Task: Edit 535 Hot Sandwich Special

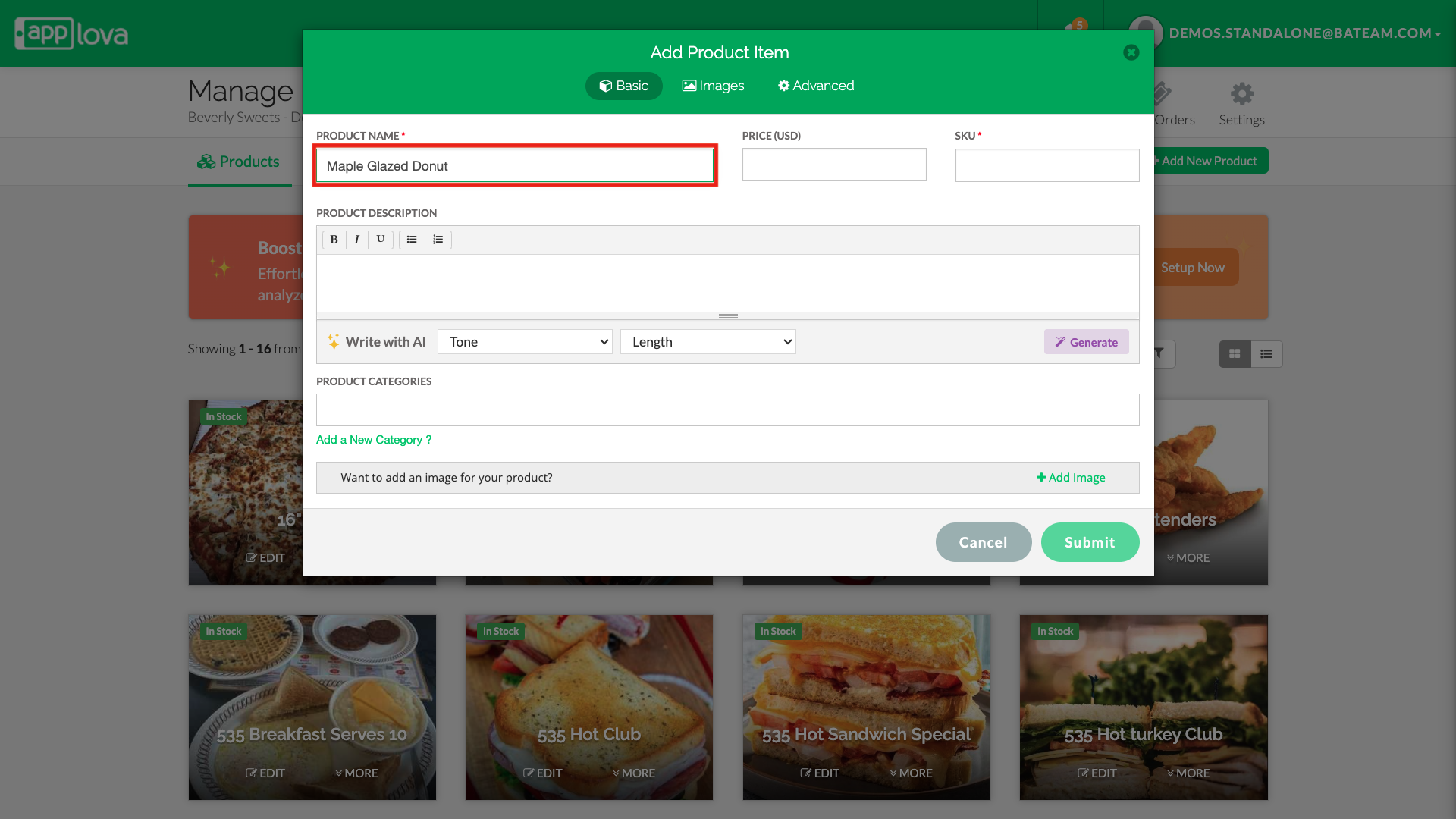Action: coord(820,773)
